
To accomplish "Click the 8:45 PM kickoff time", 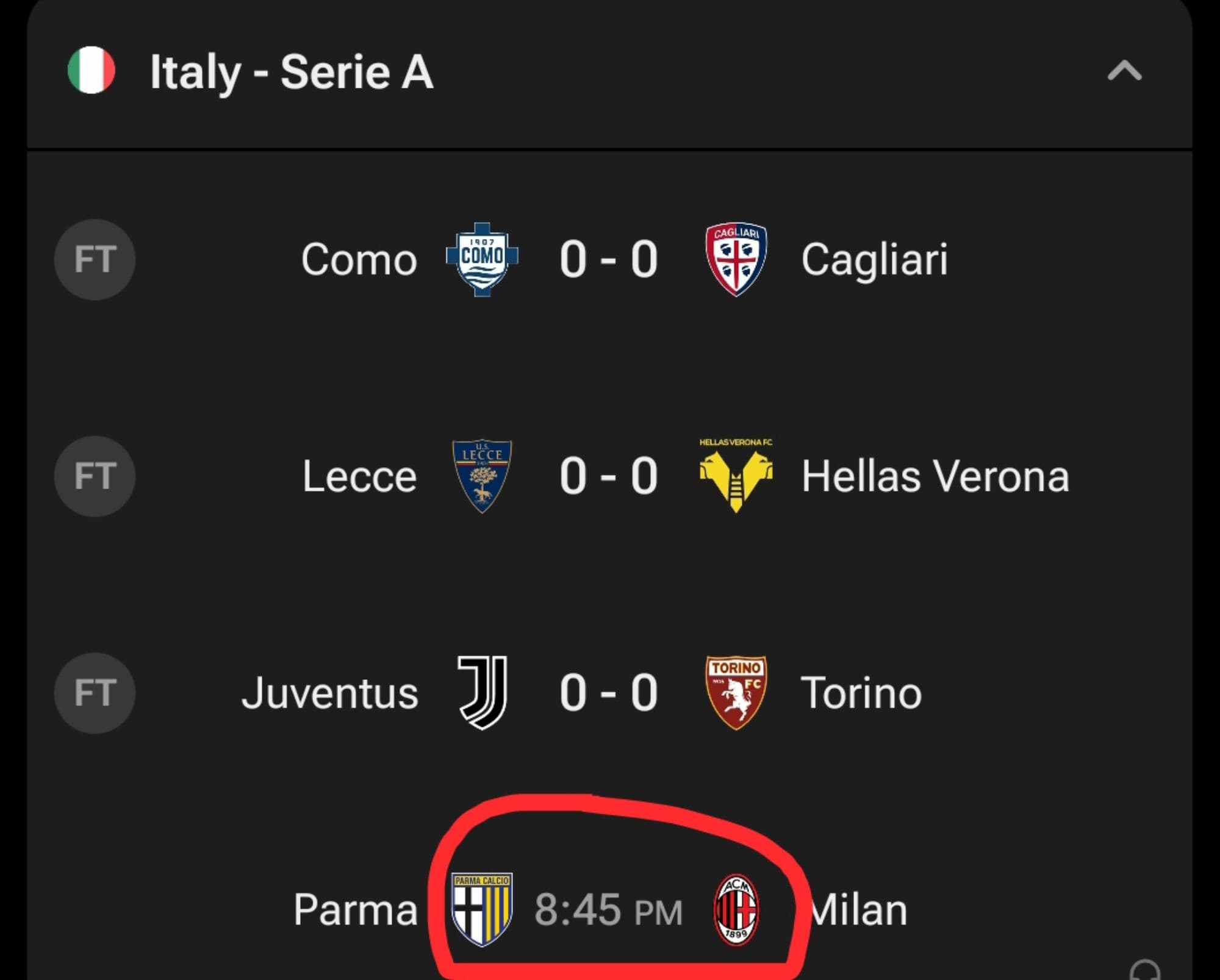I will [608, 909].
